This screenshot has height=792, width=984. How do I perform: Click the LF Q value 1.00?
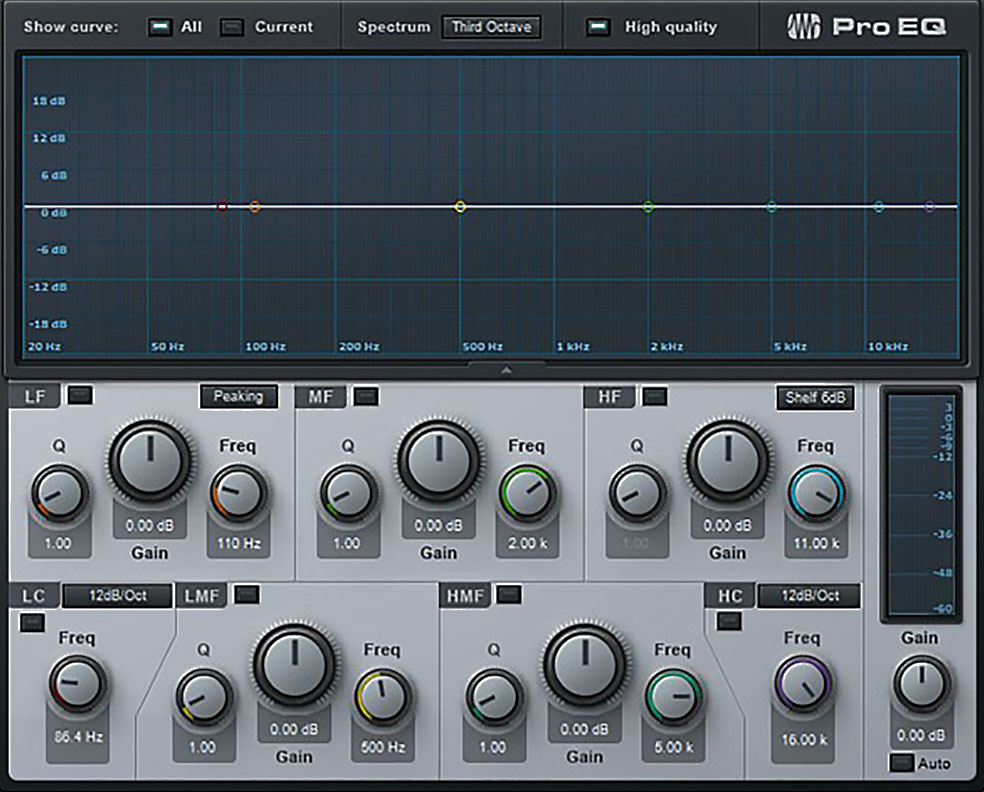point(58,543)
